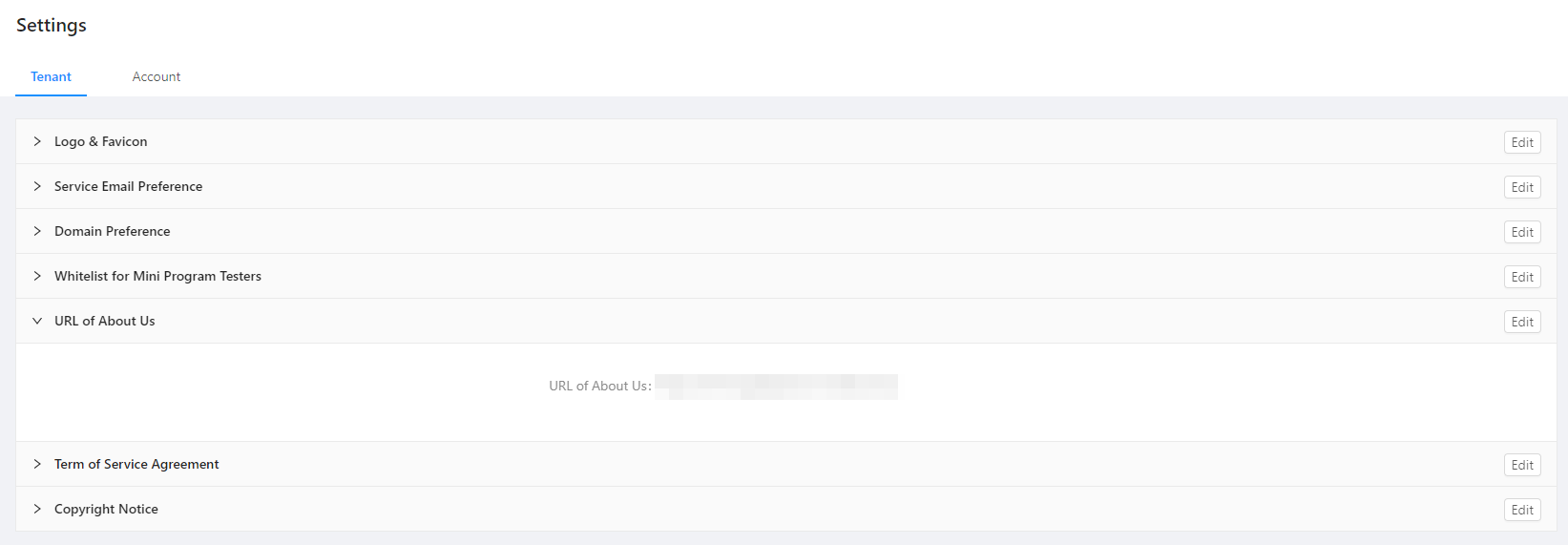Image resolution: width=1568 pixels, height=545 pixels.
Task: Open Edit for Domain Preference
Action: (1522, 232)
